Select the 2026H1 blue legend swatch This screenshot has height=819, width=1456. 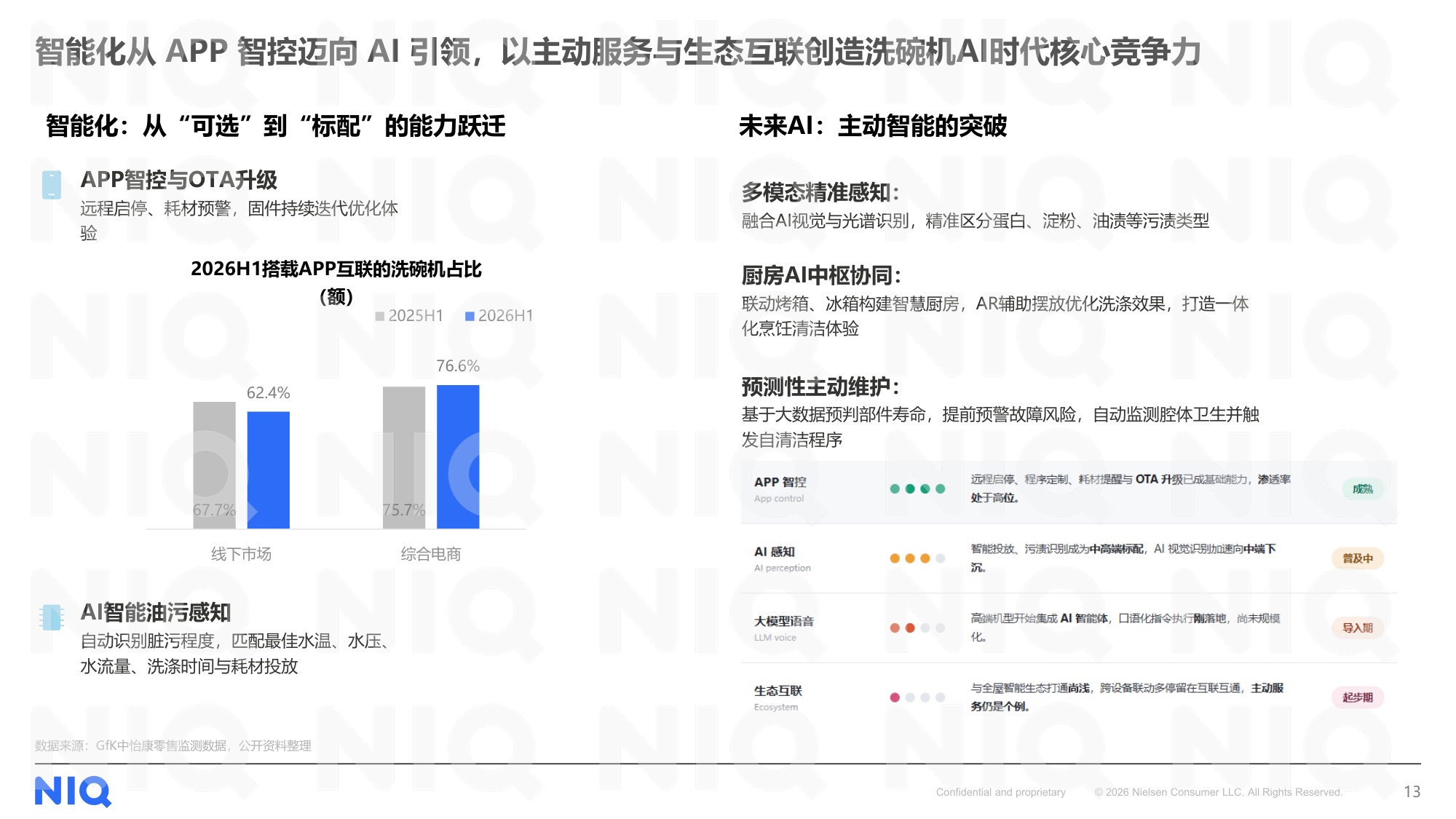(470, 316)
